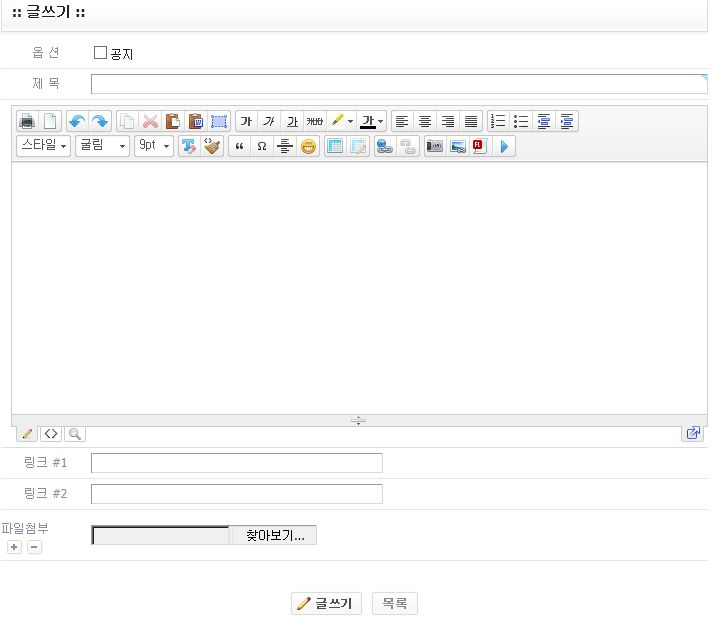717x618 pixels.
Task: Click the print icon in the editor toolbar
Action: [27, 121]
